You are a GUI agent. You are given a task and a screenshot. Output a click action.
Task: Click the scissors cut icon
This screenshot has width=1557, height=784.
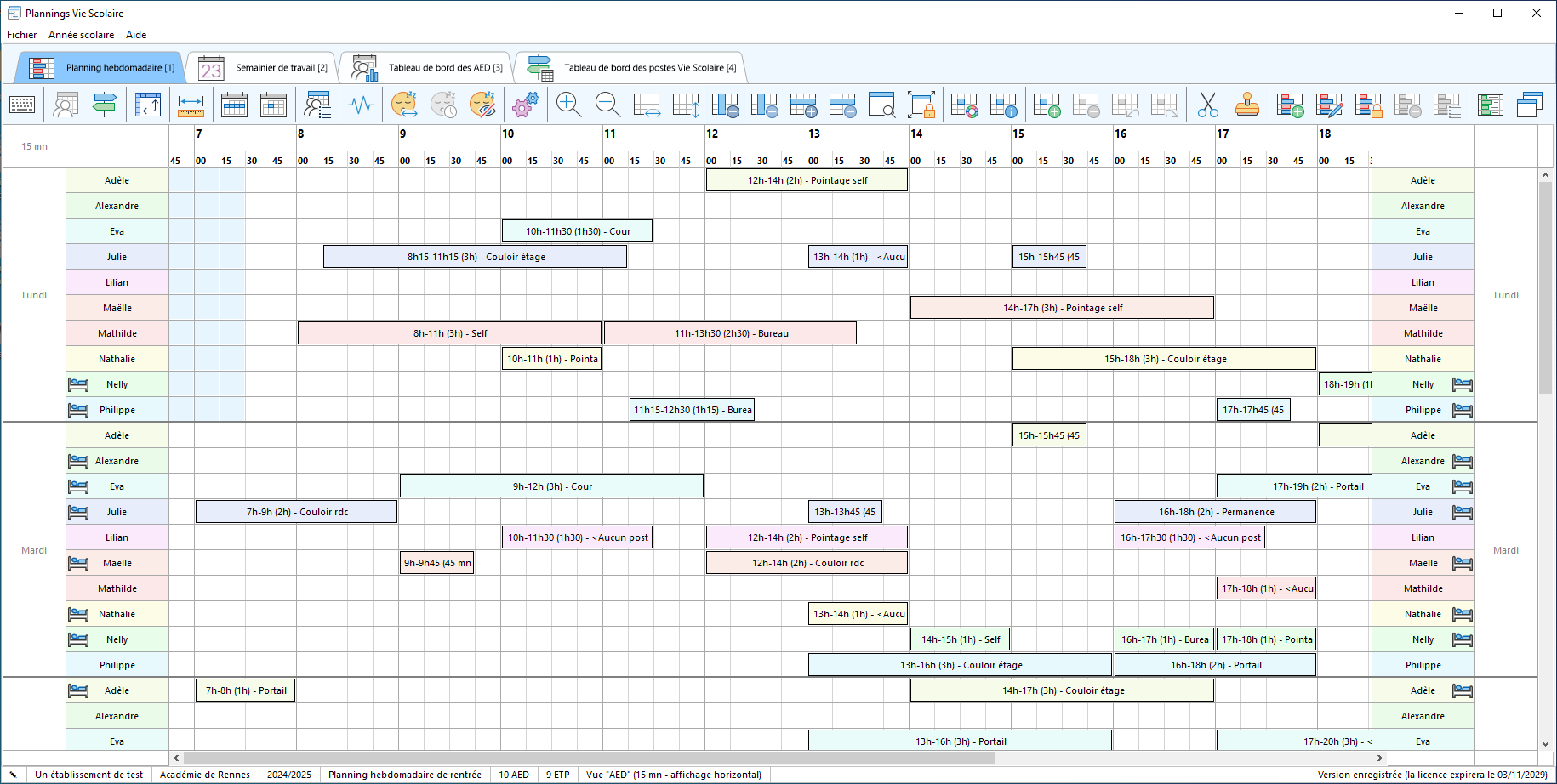click(x=1207, y=105)
